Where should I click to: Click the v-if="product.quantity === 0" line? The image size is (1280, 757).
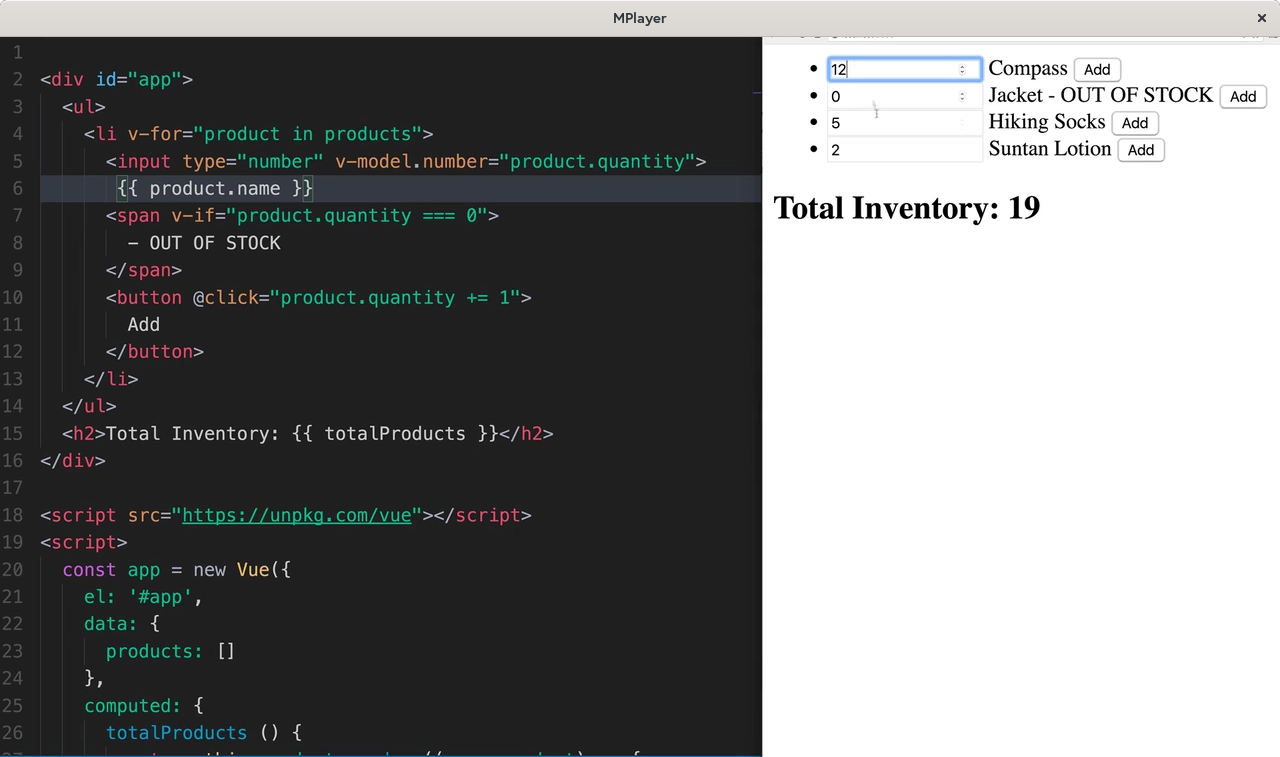[302, 215]
